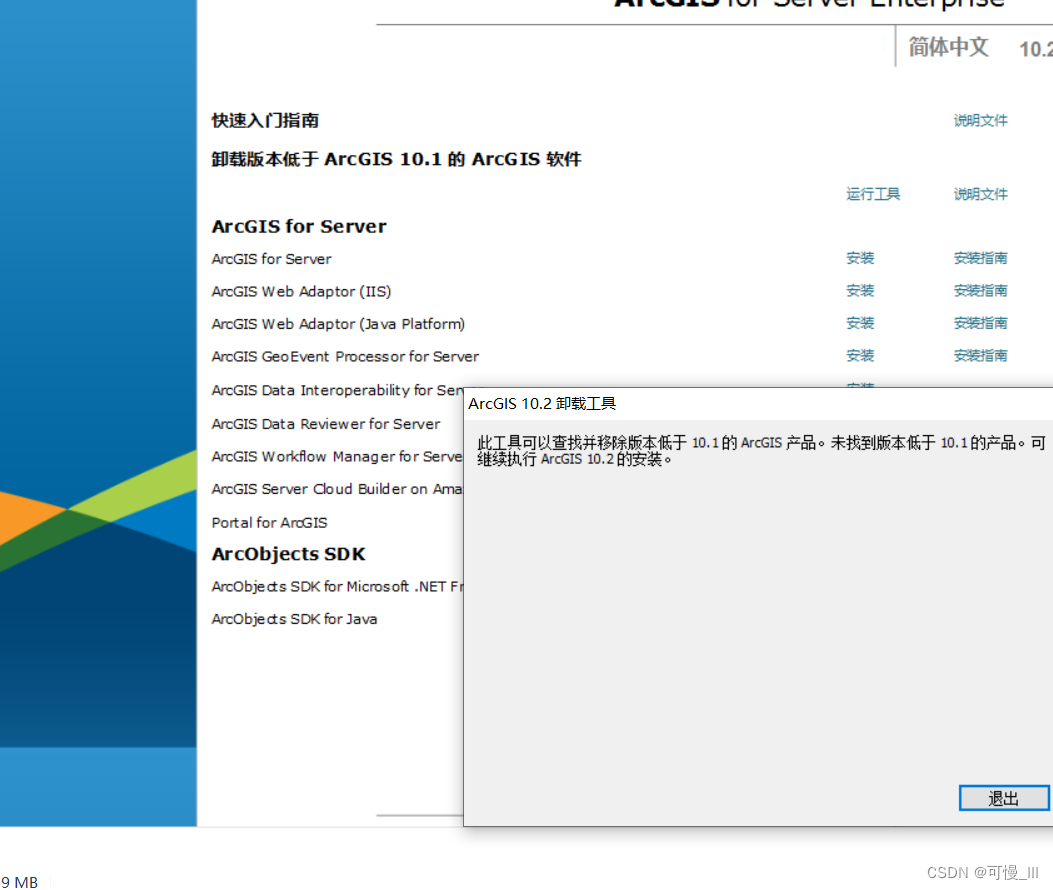This screenshot has height=890, width=1053.
Task: Click ArcGIS Web Adaptor (IIS) label
Action: click(301, 292)
